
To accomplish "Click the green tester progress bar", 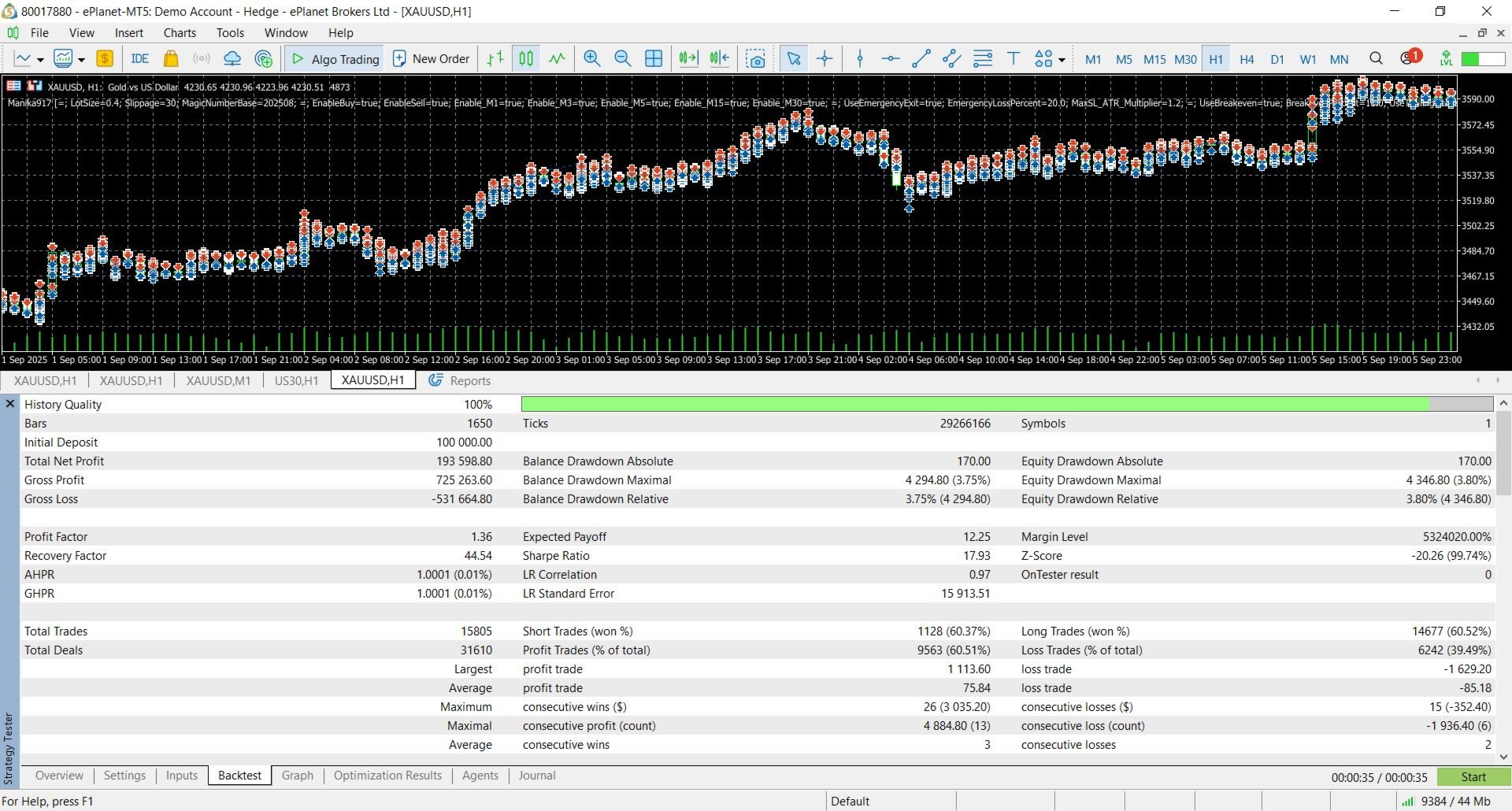I will point(975,404).
